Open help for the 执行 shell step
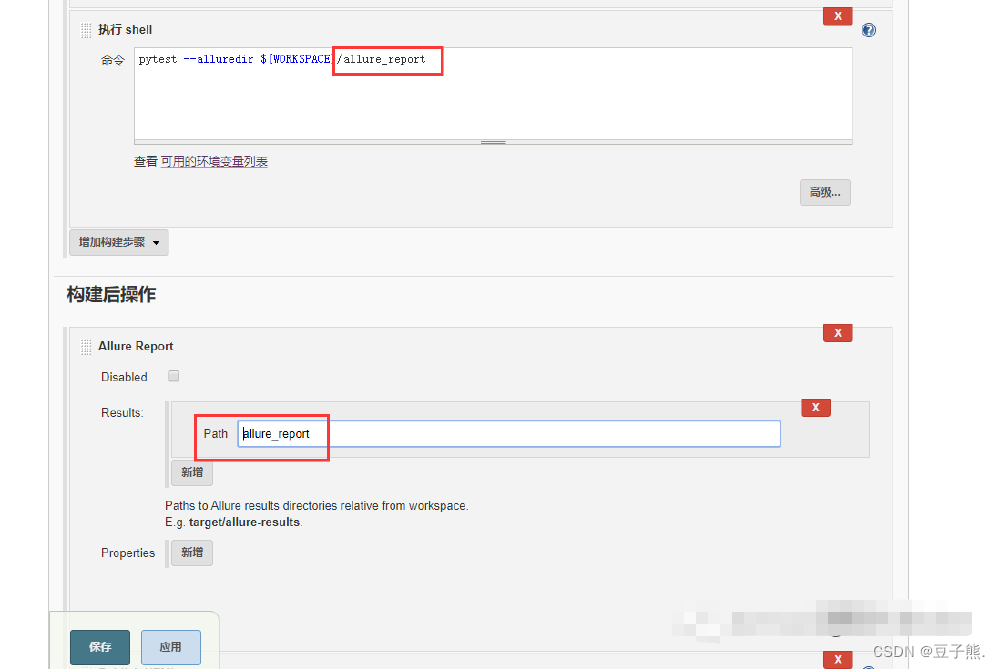Image resolution: width=1000 pixels, height=669 pixels. [869, 30]
